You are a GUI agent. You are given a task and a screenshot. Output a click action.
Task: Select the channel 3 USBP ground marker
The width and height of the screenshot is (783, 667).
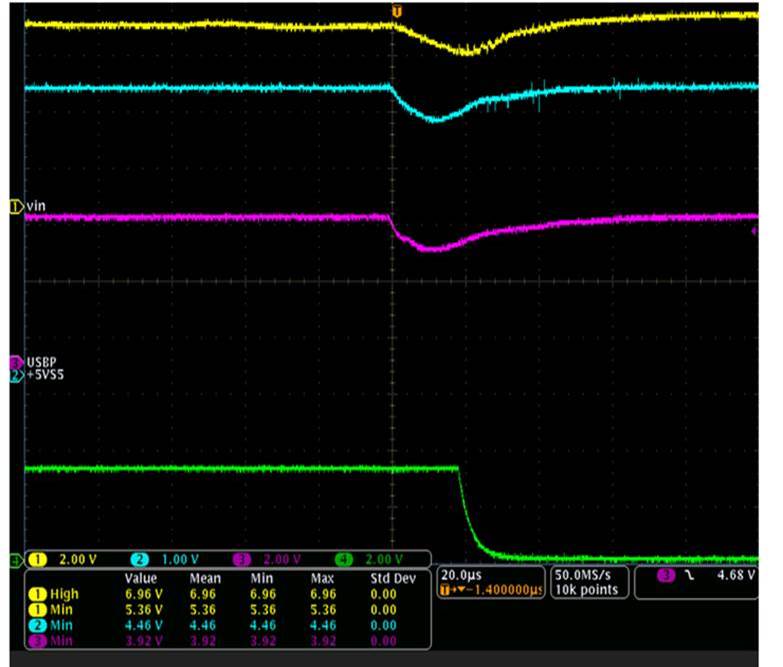click(x=16, y=362)
